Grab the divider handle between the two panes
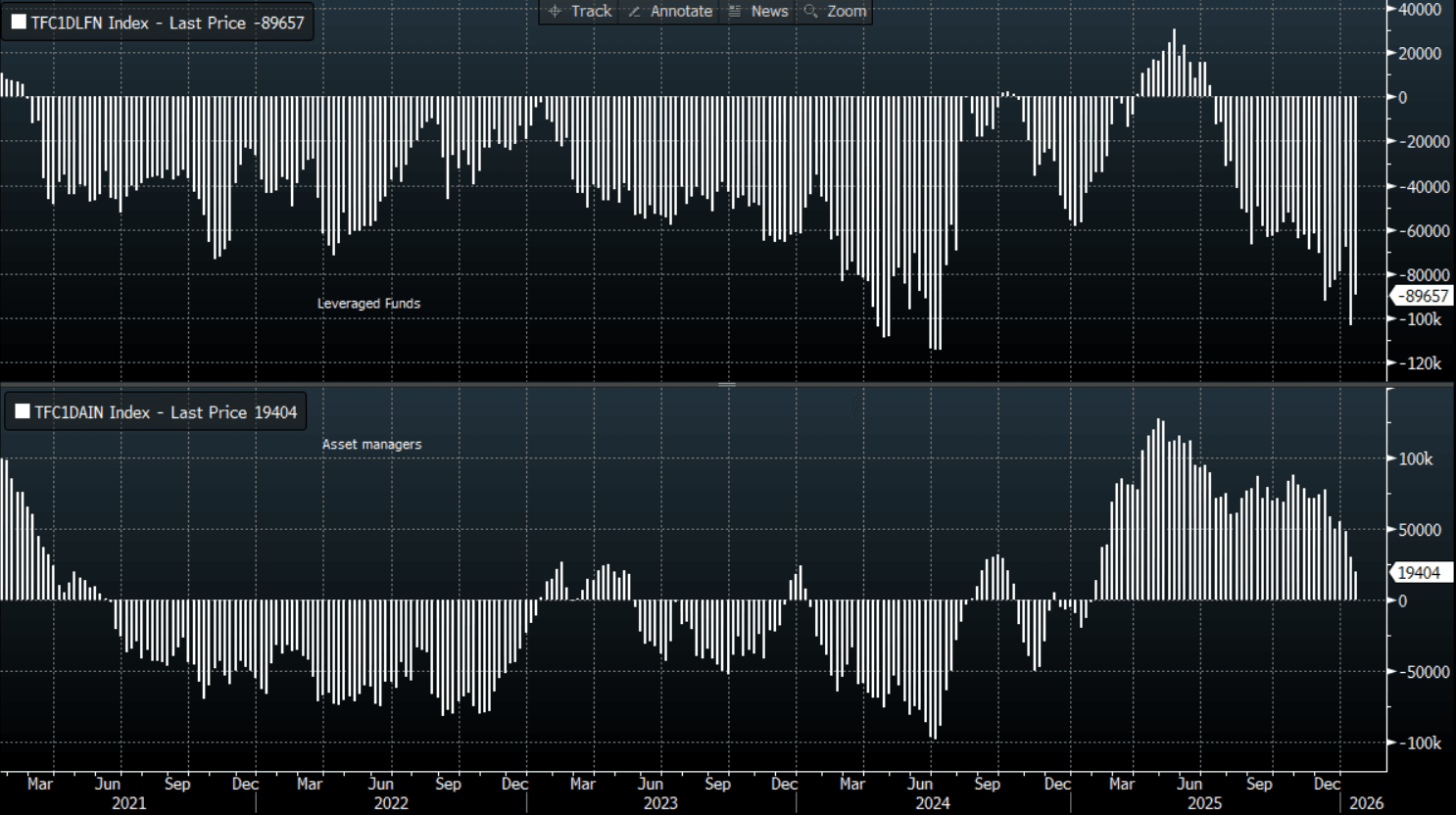The image size is (1456, 815). [x=727, y=384]
